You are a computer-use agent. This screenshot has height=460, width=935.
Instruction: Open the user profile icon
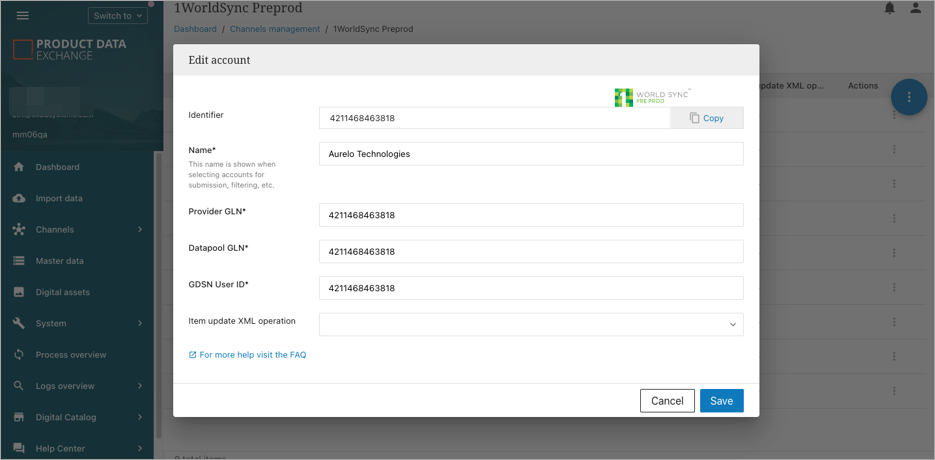click(x=915, y=9)
